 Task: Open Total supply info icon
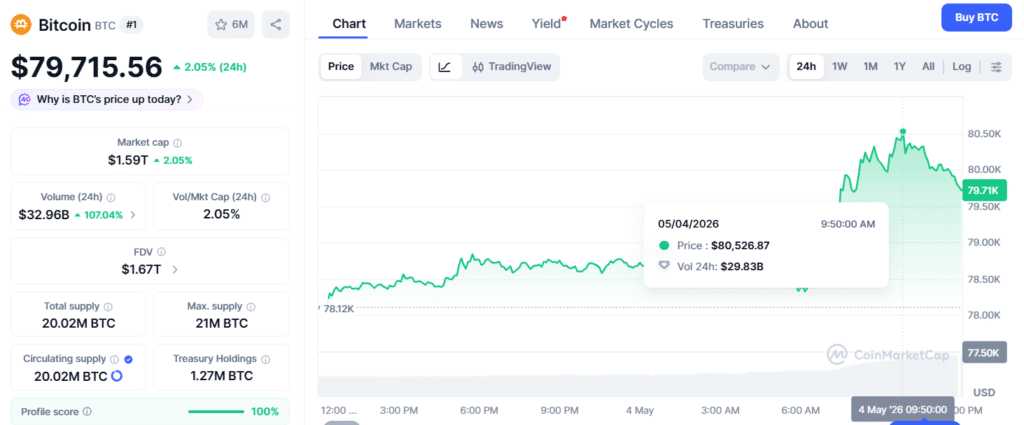108,306
